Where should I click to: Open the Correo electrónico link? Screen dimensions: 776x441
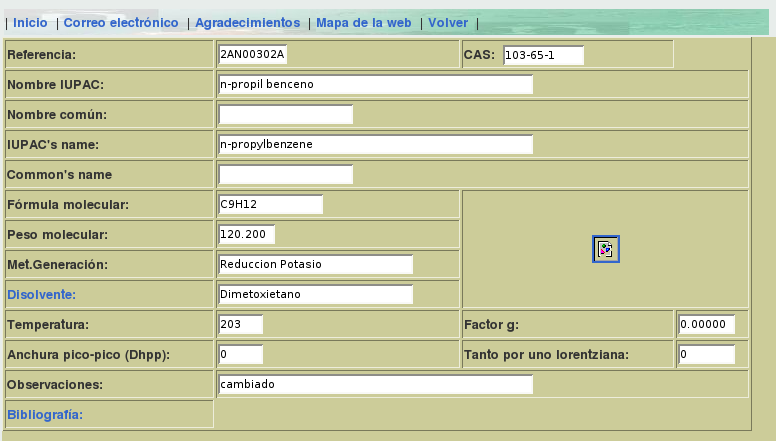coord(121,22)
